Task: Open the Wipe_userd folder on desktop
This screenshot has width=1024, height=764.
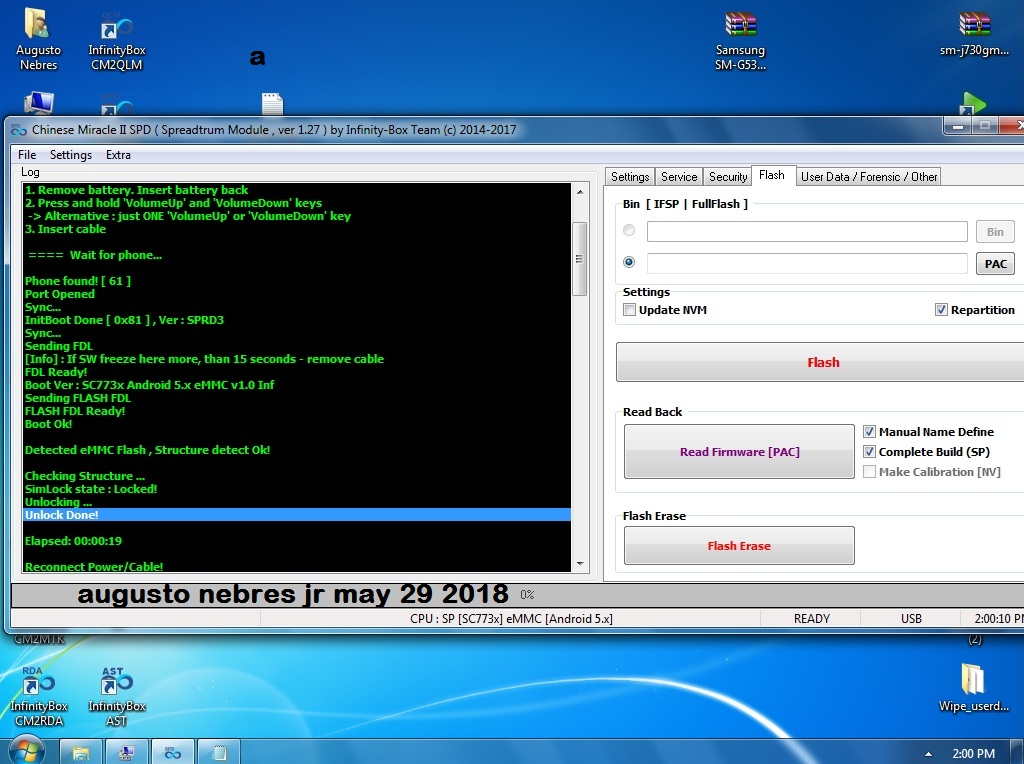Action: pyautogui.click(x=973, y=687)
